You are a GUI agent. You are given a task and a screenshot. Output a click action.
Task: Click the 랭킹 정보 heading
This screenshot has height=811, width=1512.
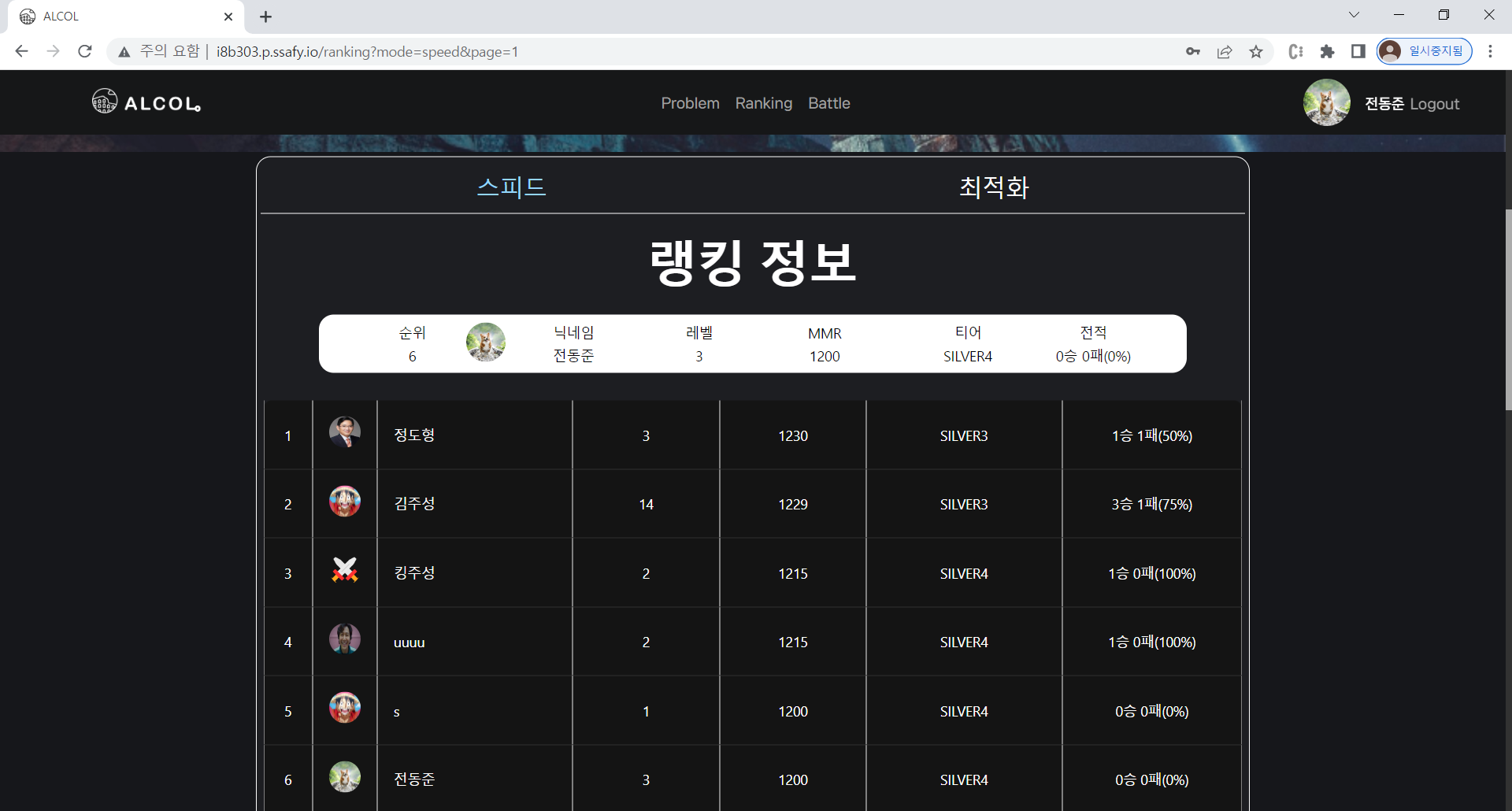[x=753, y=263]
